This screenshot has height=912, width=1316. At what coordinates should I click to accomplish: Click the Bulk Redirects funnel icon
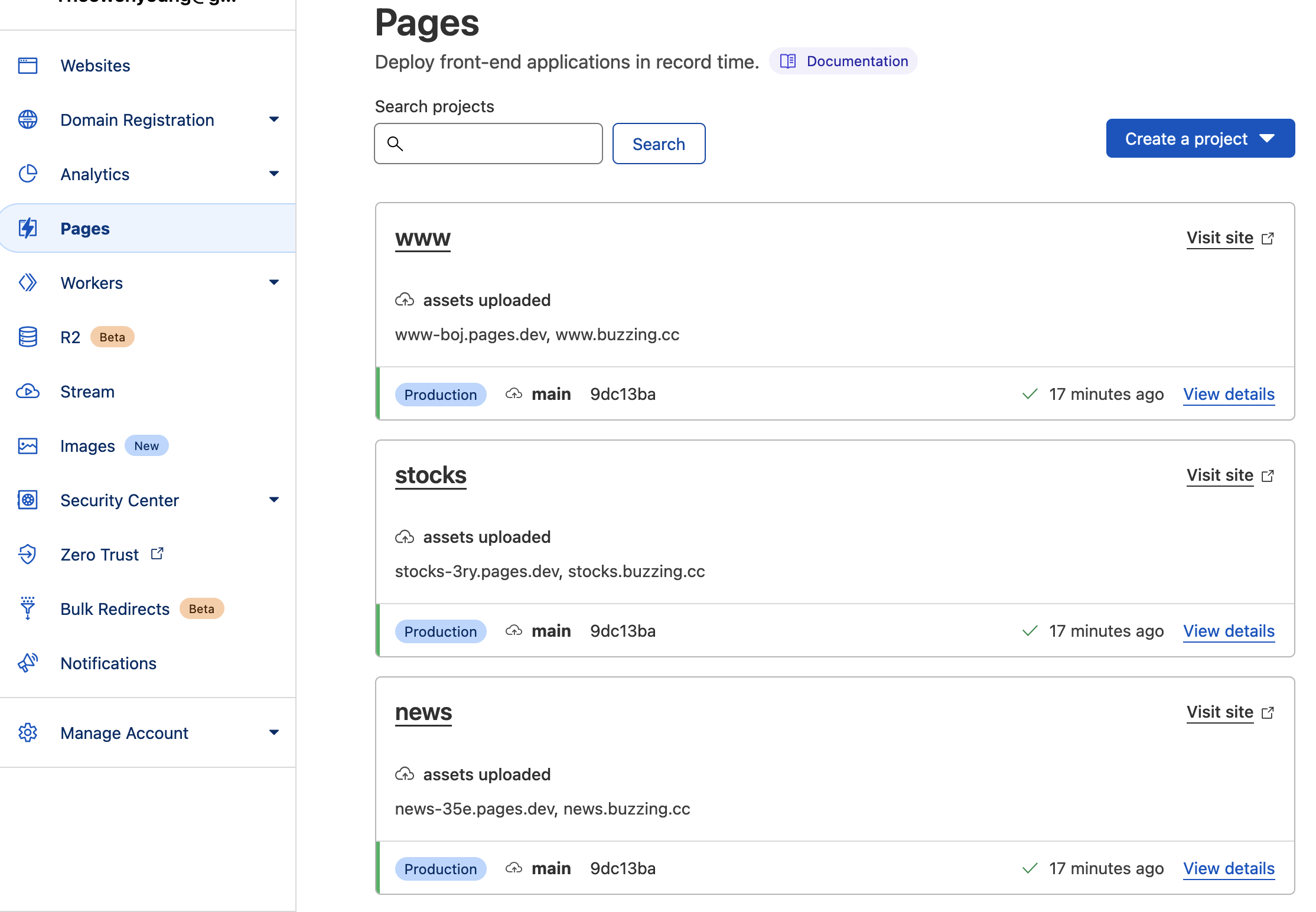28,608
